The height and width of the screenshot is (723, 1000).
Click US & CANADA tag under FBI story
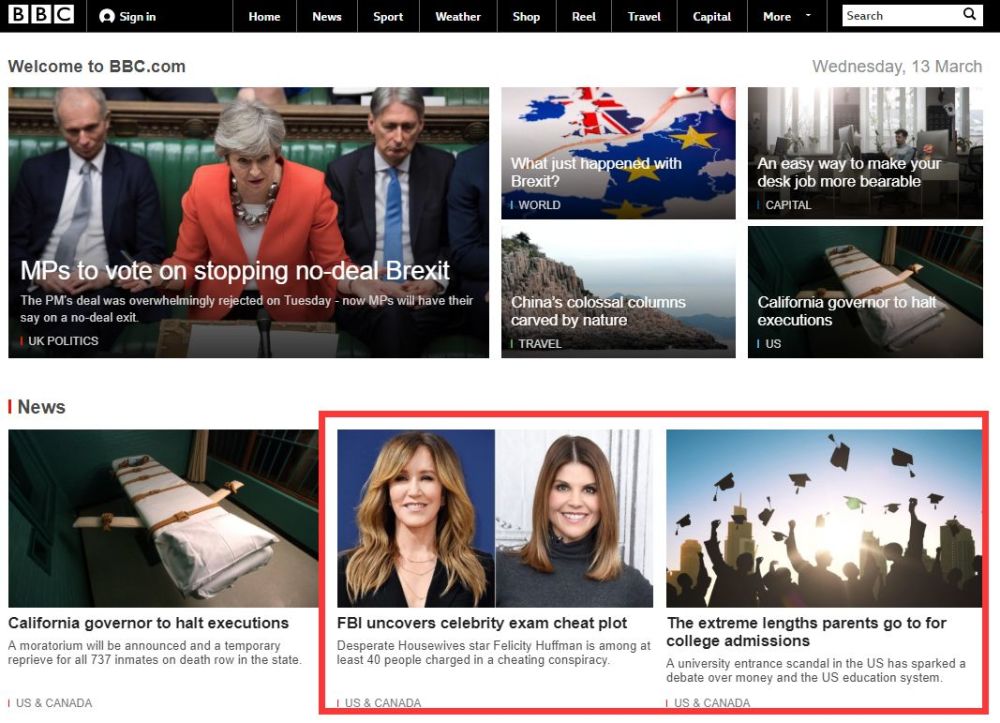383,703
